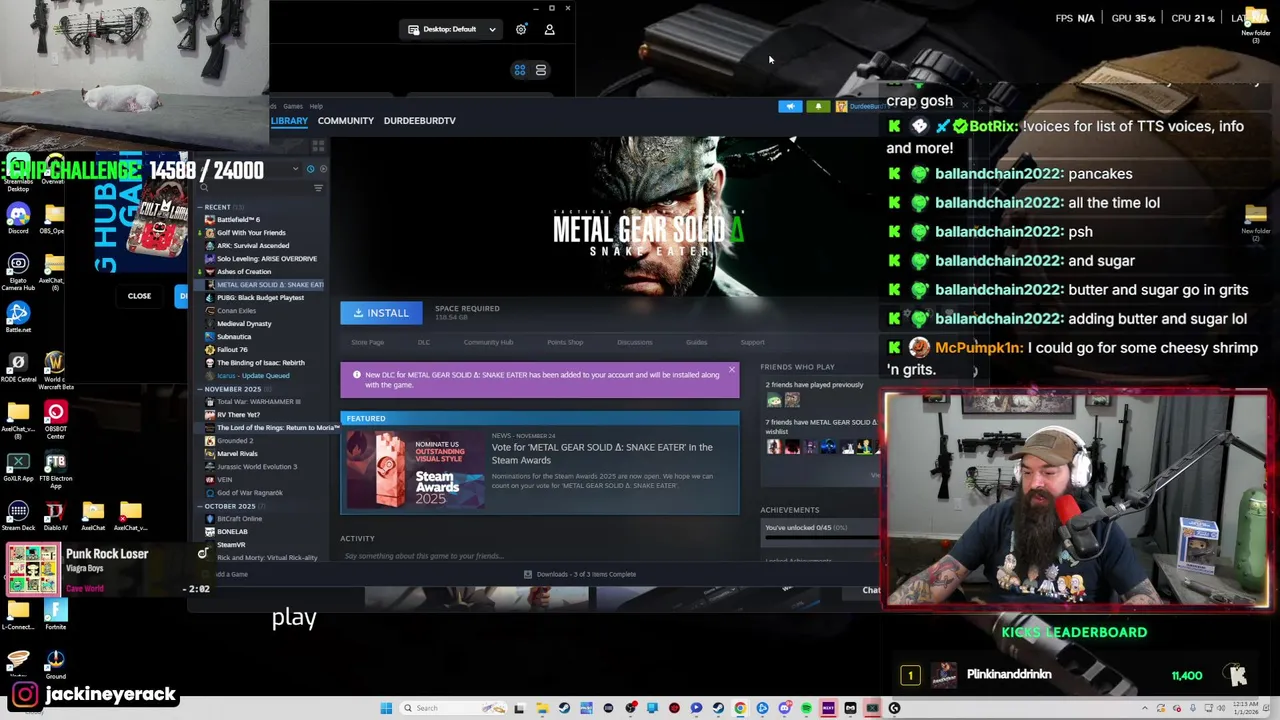Expand the library collection dropdown chevron
This screenshot has height=720, width=1280.
[x=296, y=169]
